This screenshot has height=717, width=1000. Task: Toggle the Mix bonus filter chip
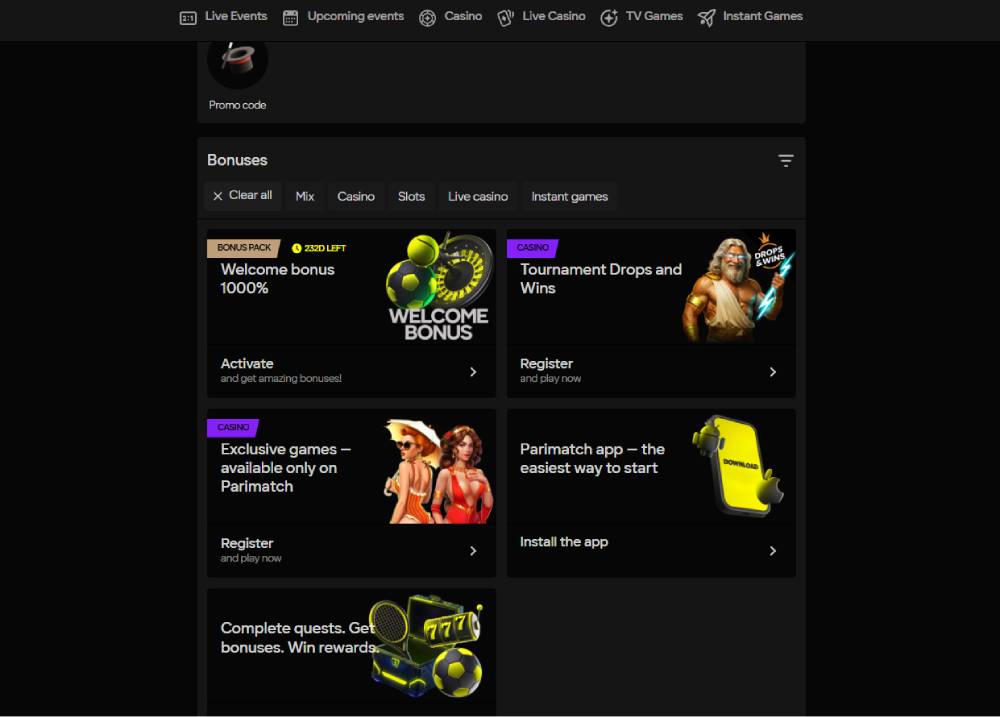(x=305, y=197)
